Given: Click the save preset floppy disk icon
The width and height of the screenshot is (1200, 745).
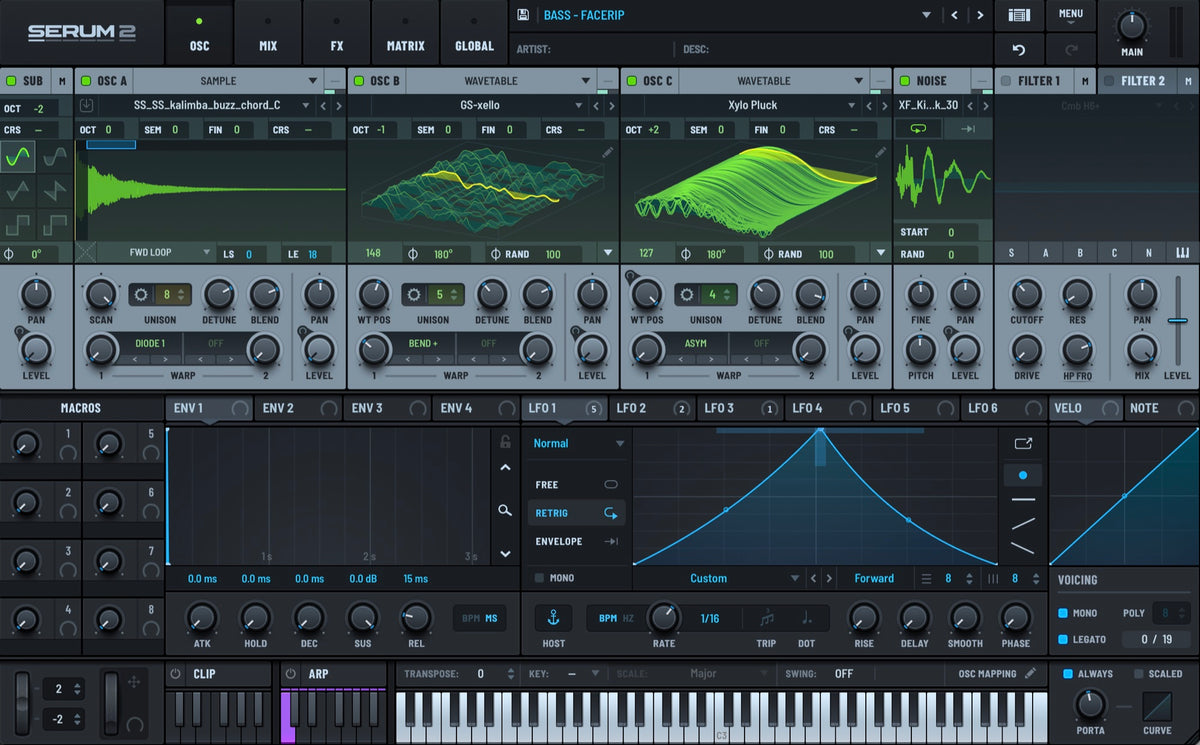Looking at the screenshot, I should [x=523, y=15].
